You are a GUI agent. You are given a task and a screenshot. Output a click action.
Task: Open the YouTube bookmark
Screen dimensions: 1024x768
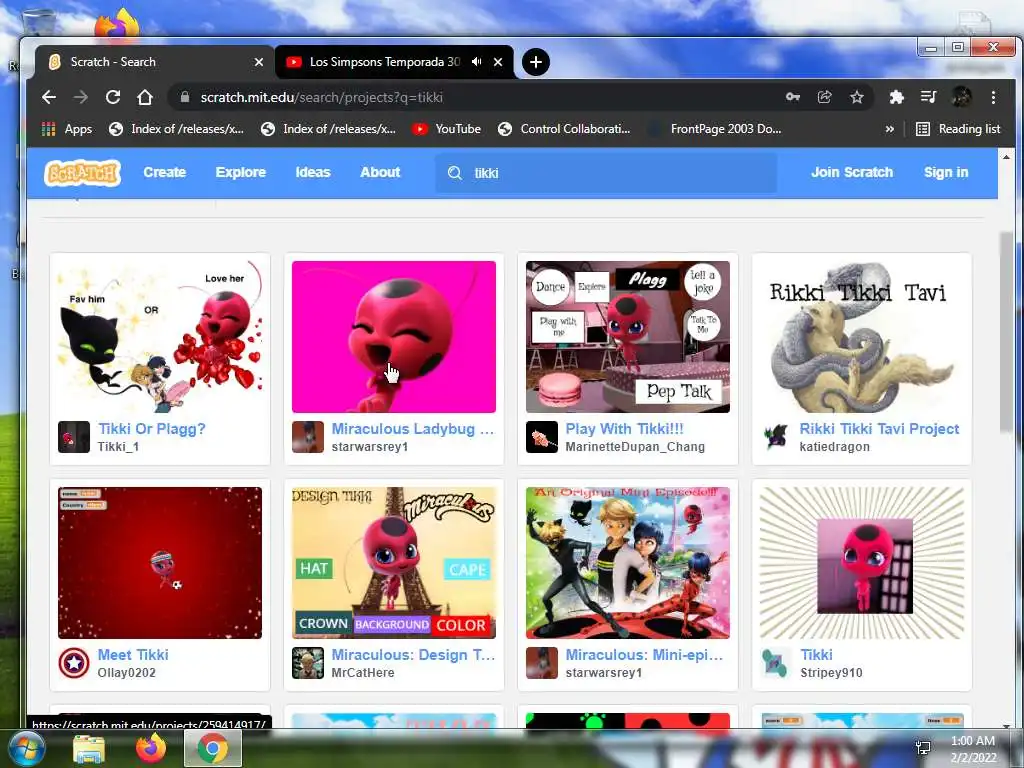click(x=447, y=129)
